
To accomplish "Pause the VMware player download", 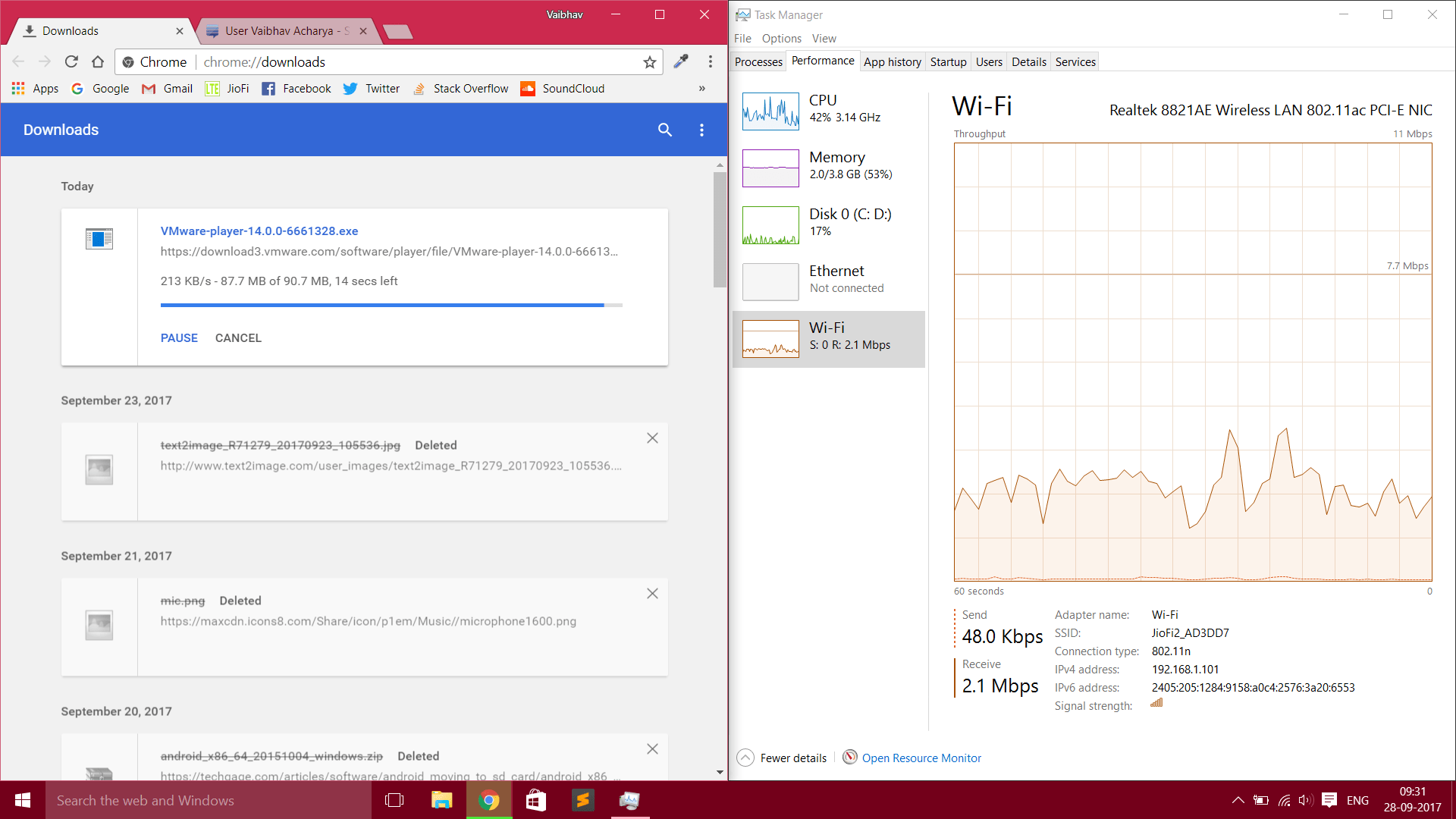I will point(178,337).
